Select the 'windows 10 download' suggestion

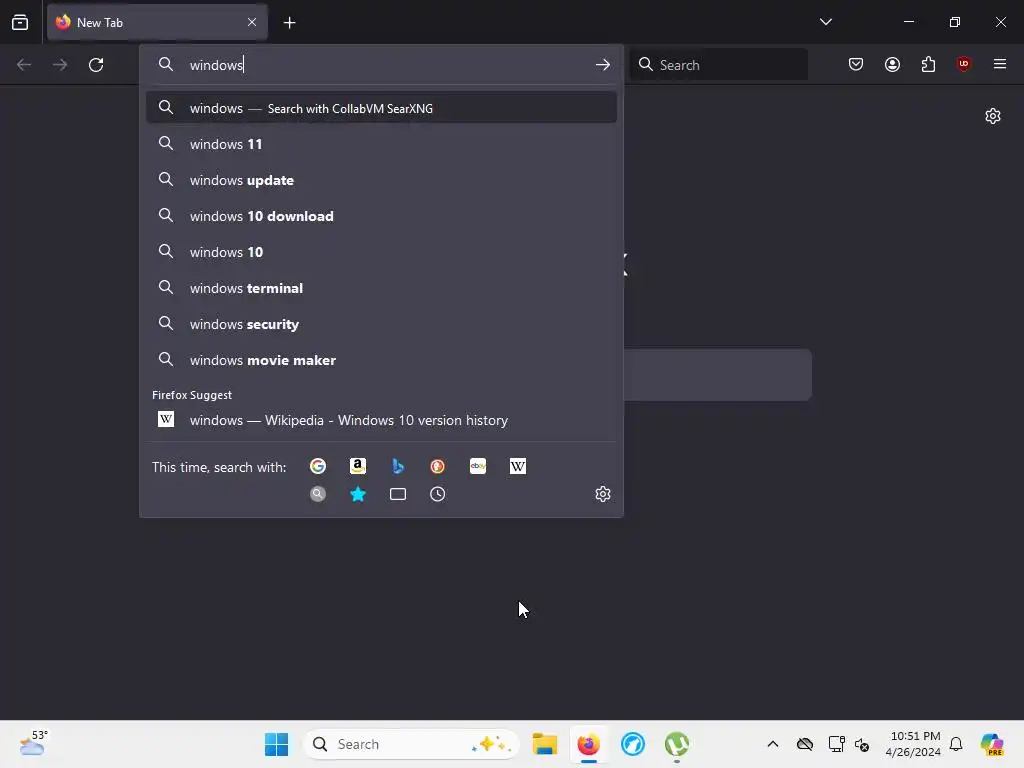pos(381,216)
